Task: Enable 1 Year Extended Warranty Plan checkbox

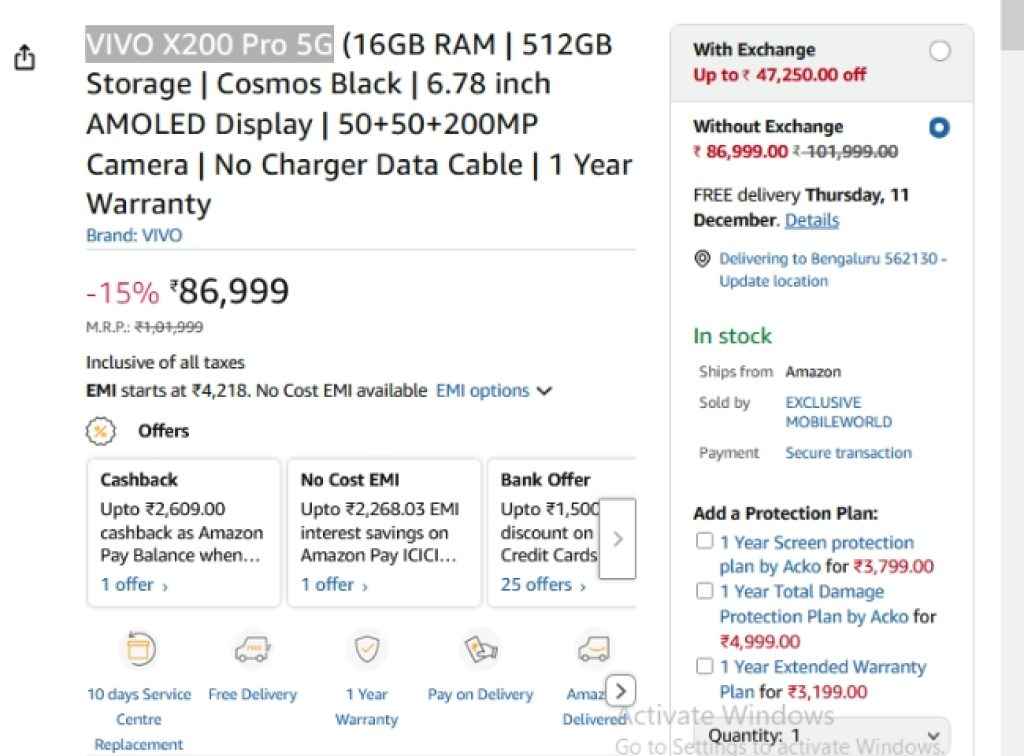Action: 705,666
